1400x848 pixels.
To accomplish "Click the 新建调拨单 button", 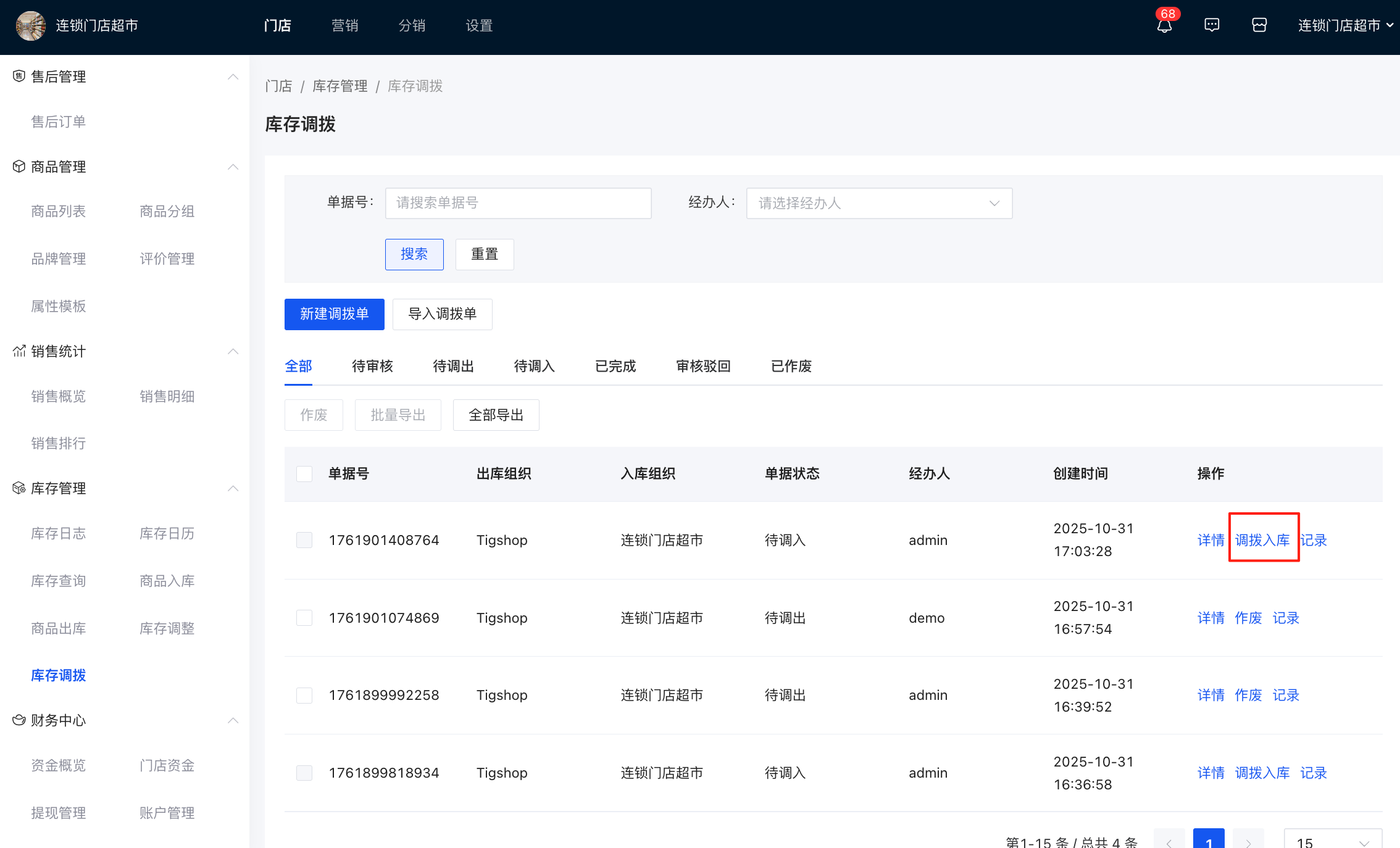I will click(x=334, y=314).
